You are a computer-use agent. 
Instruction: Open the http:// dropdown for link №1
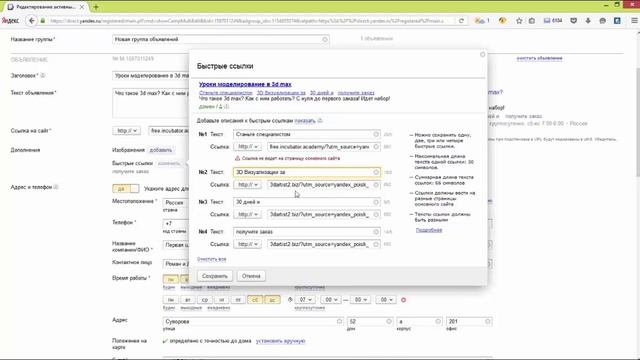247,147
